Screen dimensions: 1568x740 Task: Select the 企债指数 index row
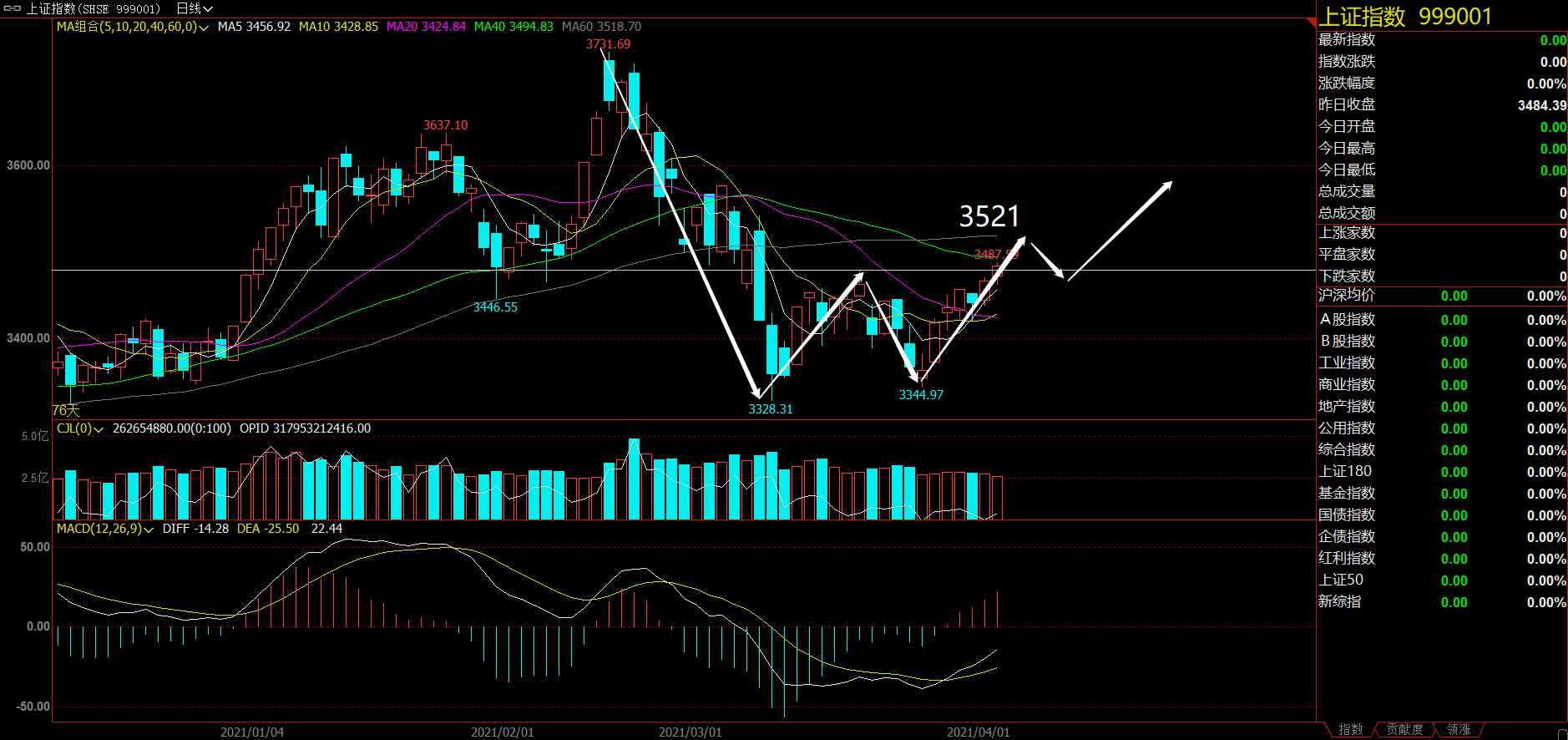pyautogui.click(x=1442, y=537)
